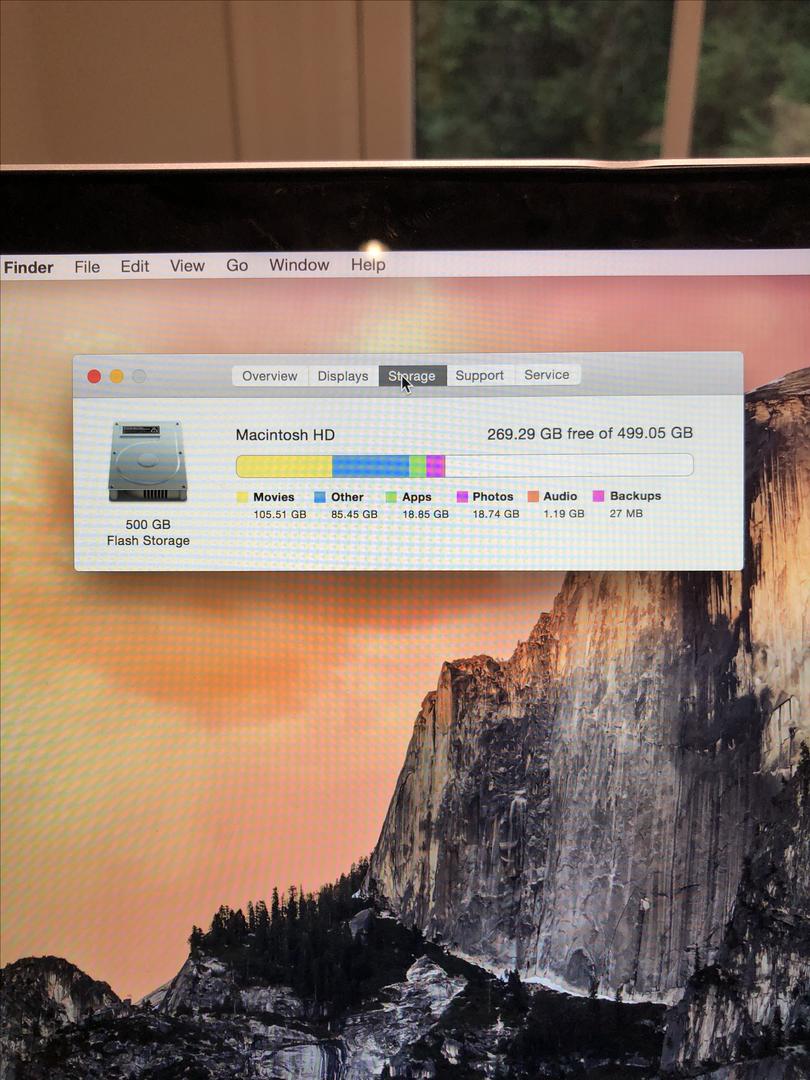Screen dimensions: 810x1080
Task: Click the blue Other legend swatch
Action: 320,497
